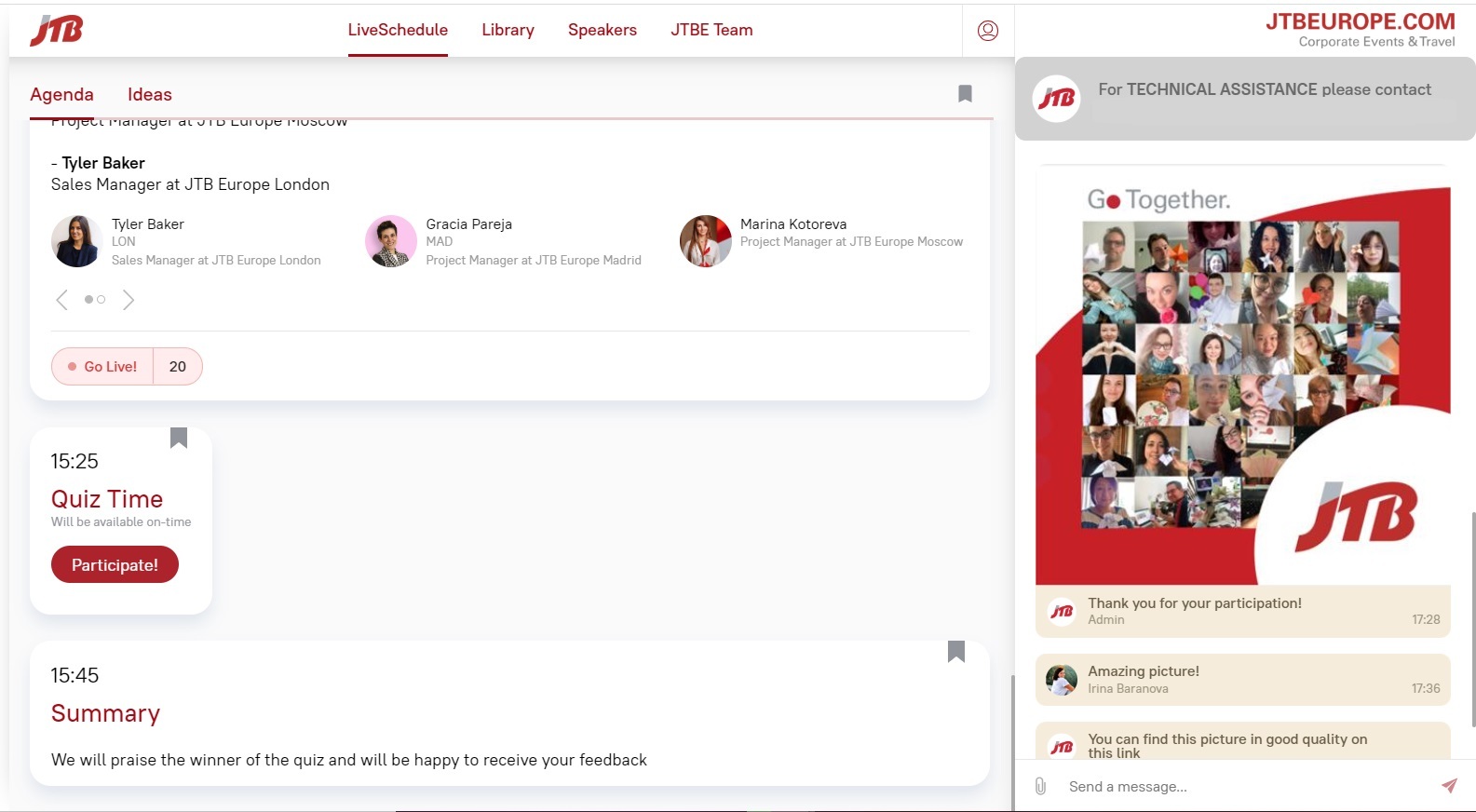The image size is (1476, 812).
Task: Click the 15:45 session time
Action: point(74,675)
